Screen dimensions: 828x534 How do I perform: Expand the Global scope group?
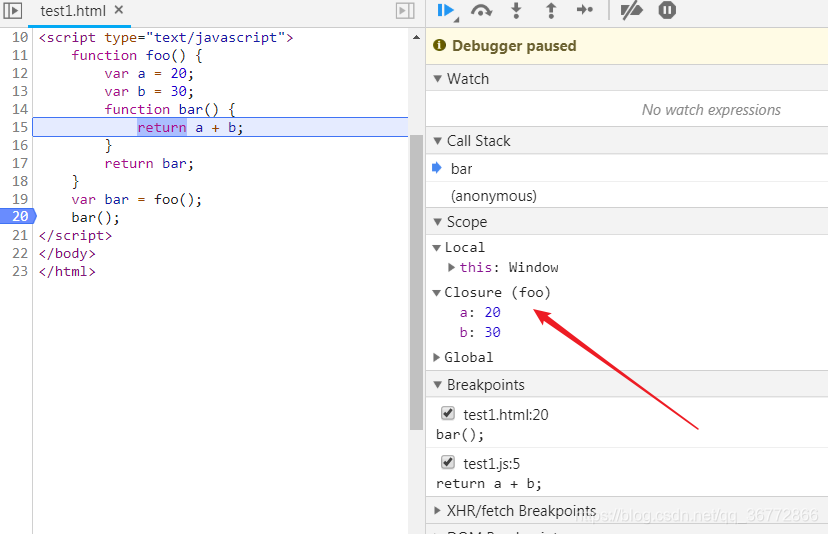point(437,358)
